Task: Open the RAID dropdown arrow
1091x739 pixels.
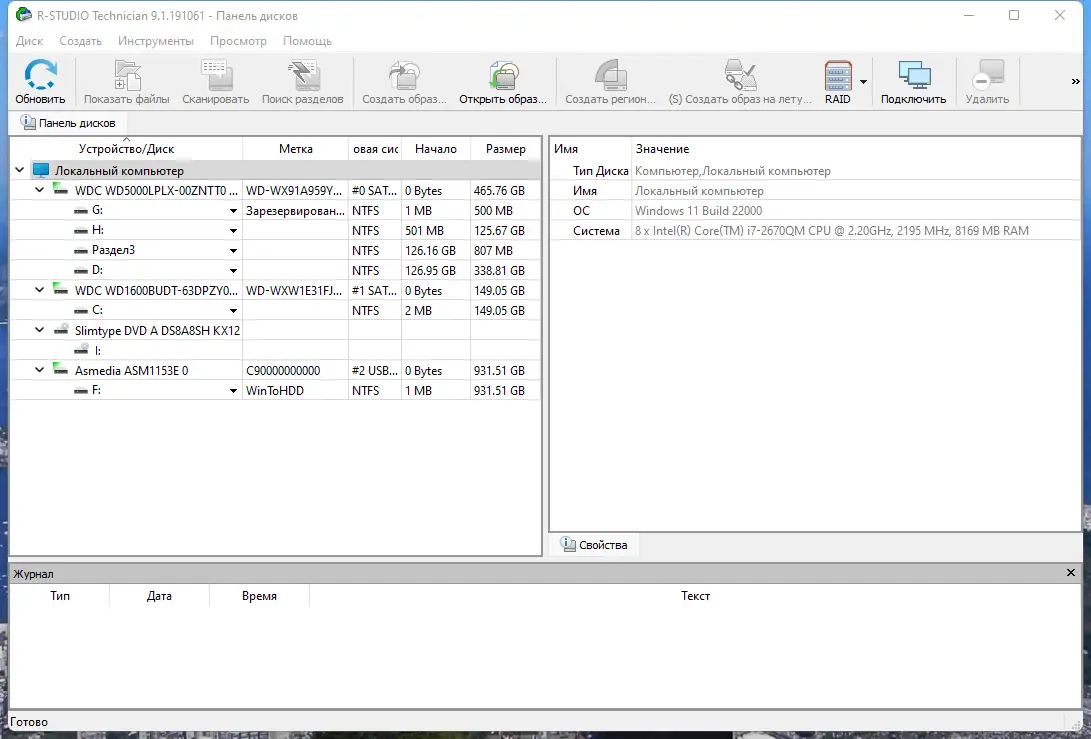Action: (863, 81)
